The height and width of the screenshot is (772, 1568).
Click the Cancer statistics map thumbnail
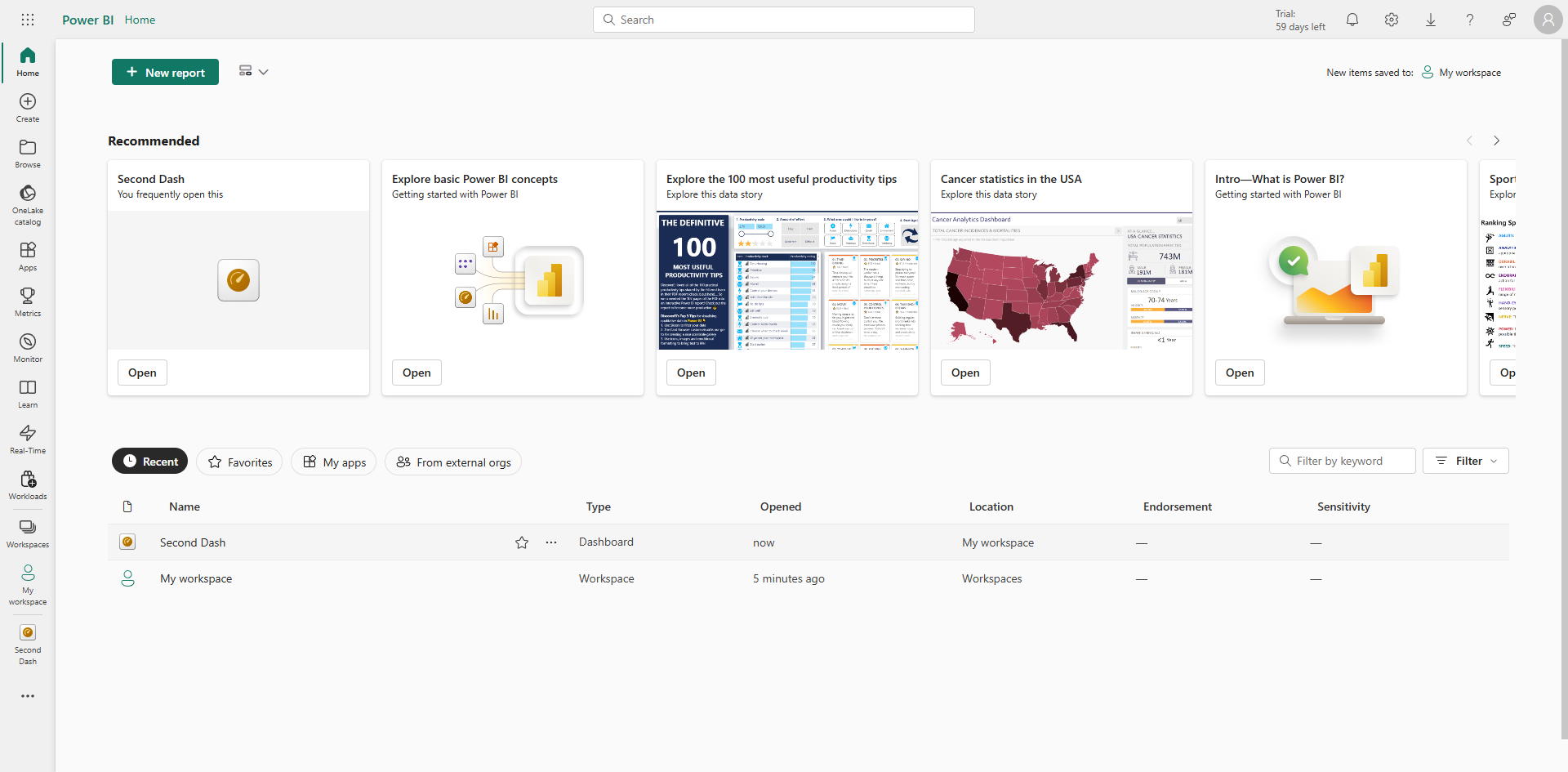(x=1062, y=280)
